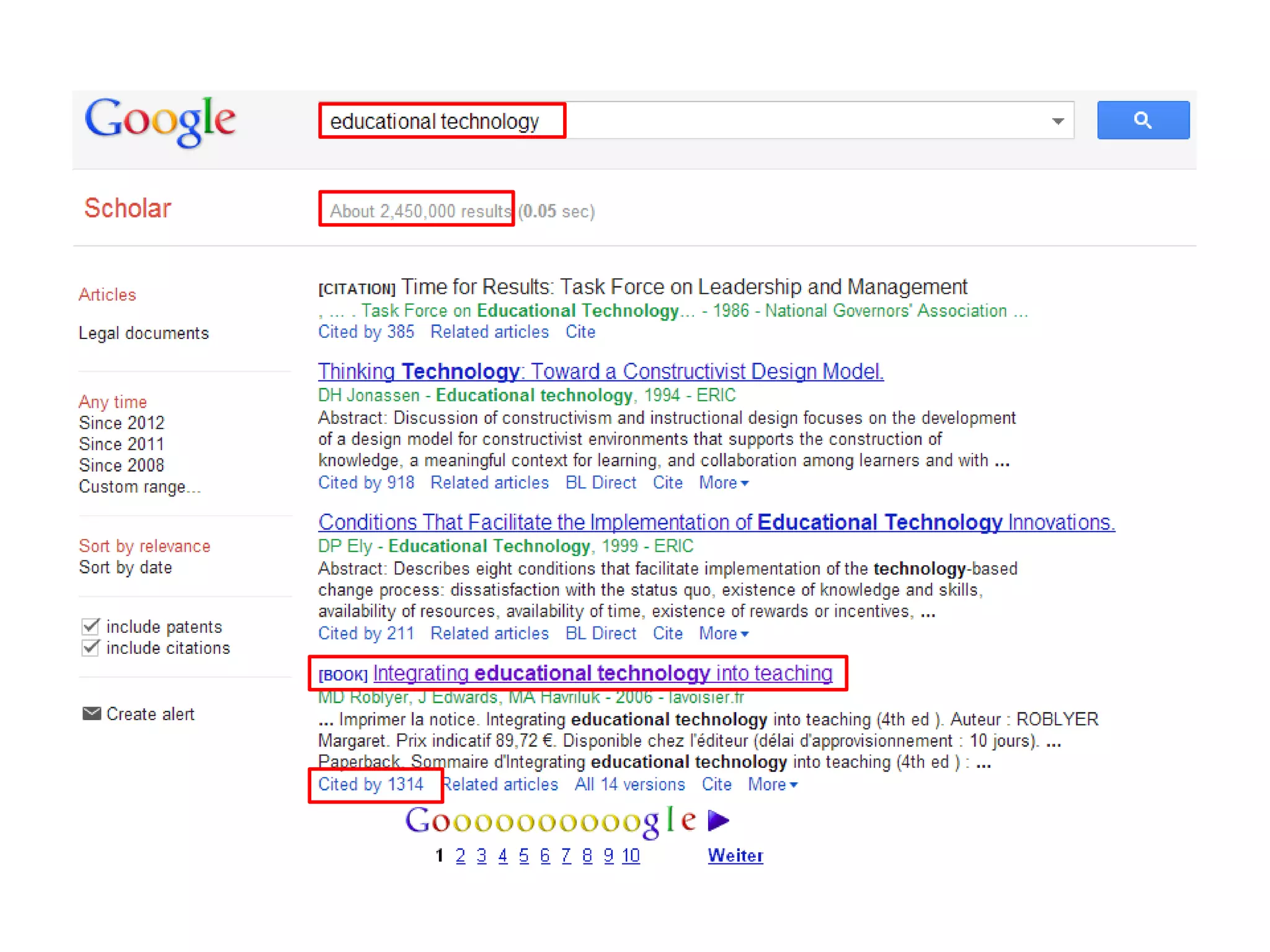Toggle the include patents checkbox
Screen dimensions: 1270x952
(91, 626)
